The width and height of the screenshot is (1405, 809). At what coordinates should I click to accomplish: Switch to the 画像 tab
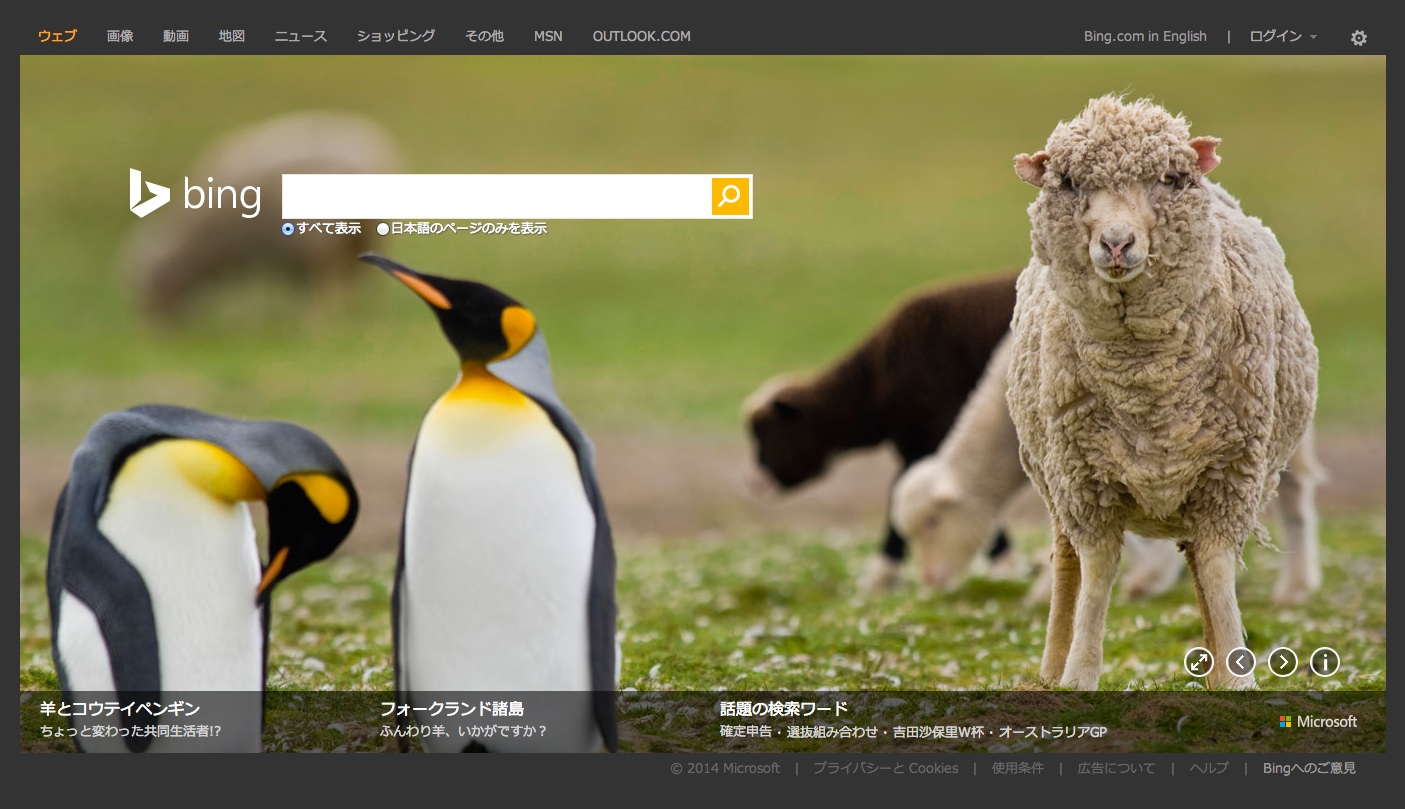[120, 36]
